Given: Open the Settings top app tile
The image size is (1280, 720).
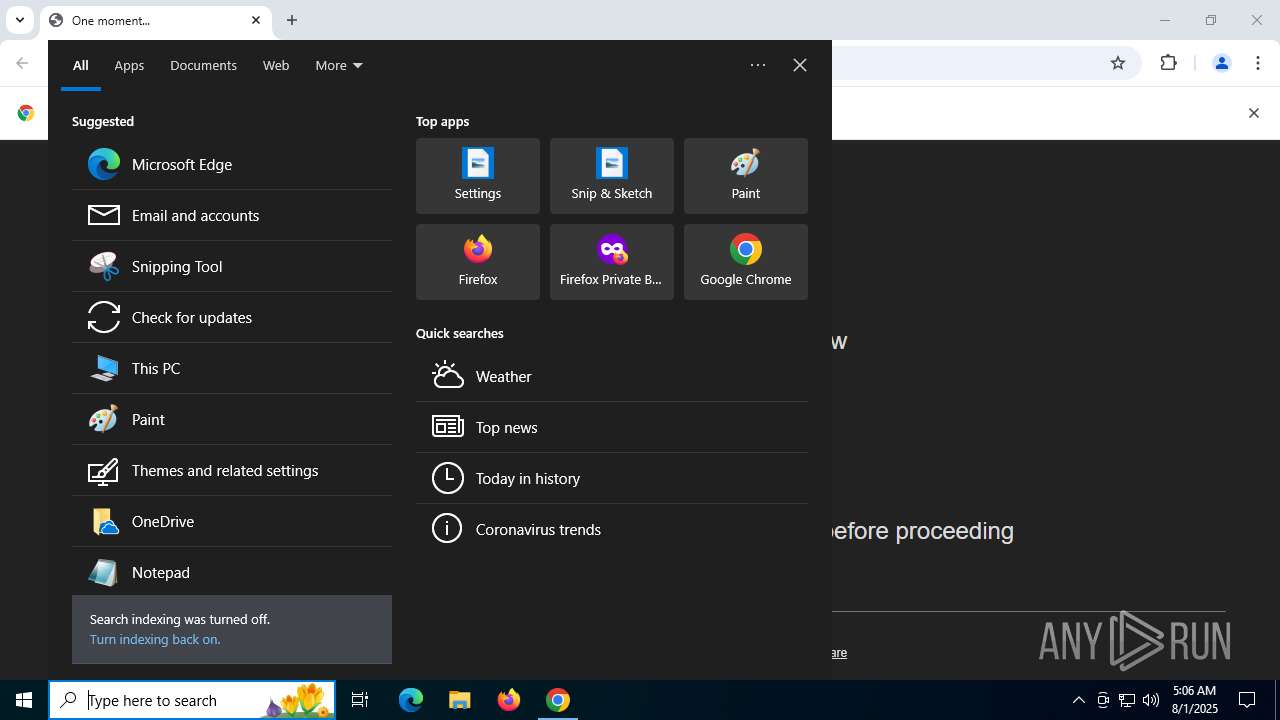Looking at the screenshot, I should click(478, 176).
